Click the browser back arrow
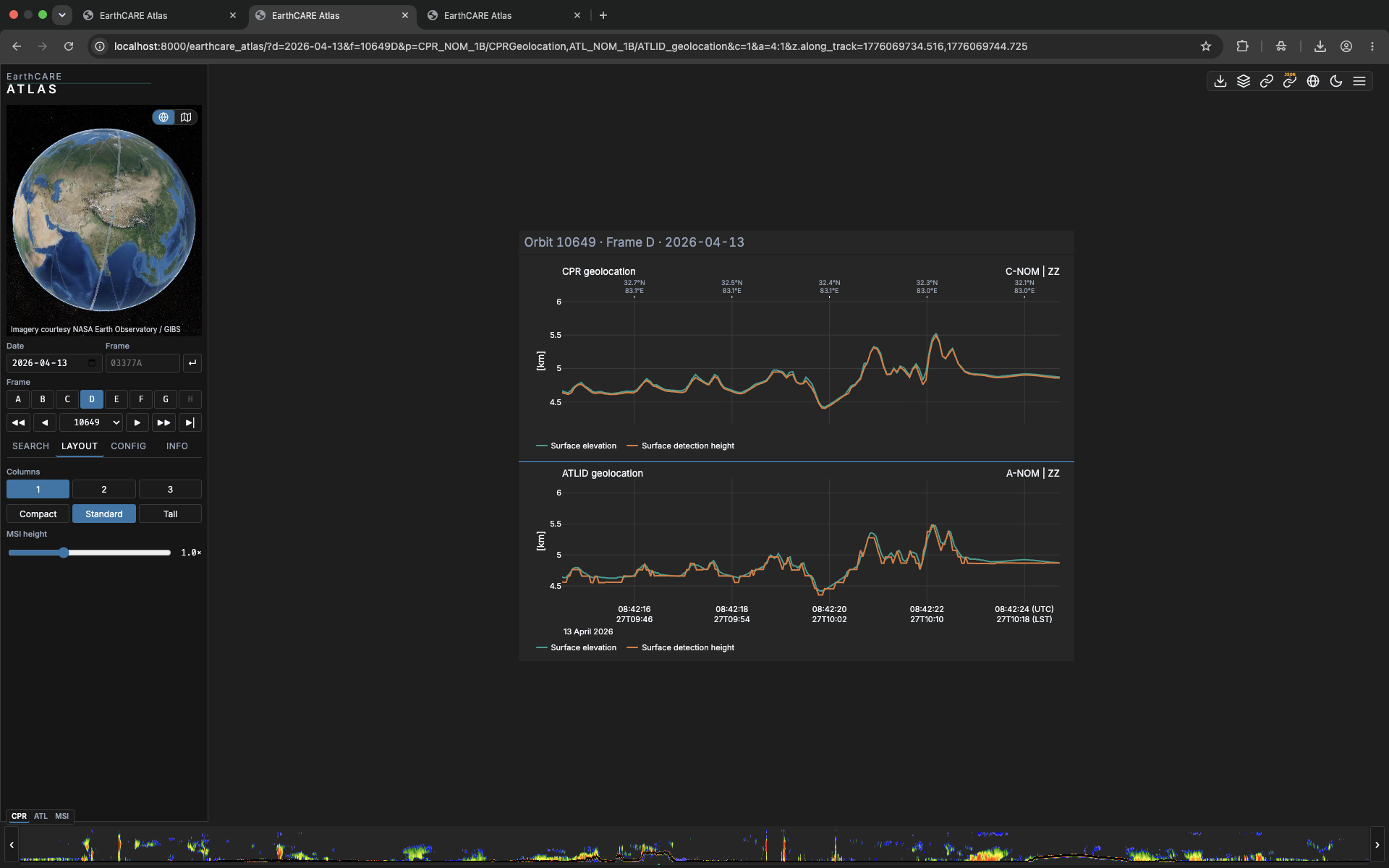The image size is (1389, 868). 17,46
